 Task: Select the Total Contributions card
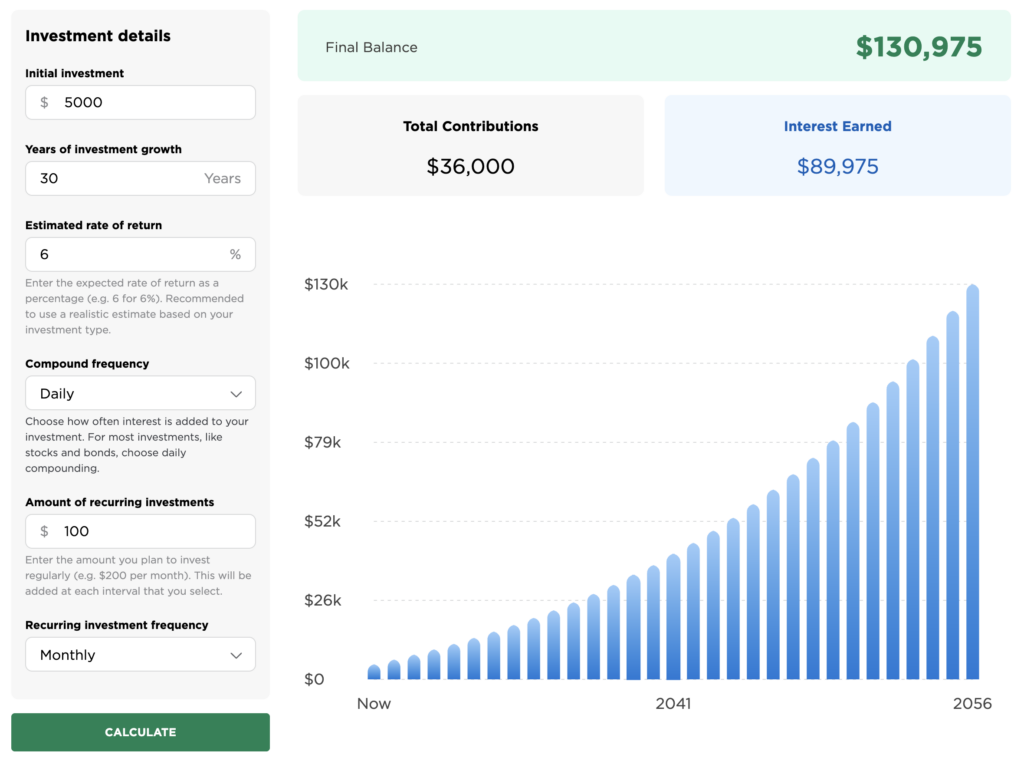click(470, 146)
